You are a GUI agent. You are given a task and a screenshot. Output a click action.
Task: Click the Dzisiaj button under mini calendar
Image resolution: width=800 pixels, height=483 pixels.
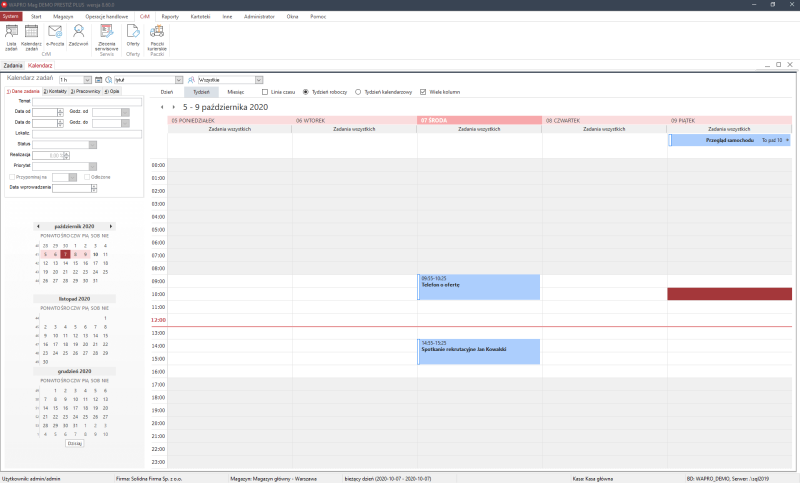74,443
